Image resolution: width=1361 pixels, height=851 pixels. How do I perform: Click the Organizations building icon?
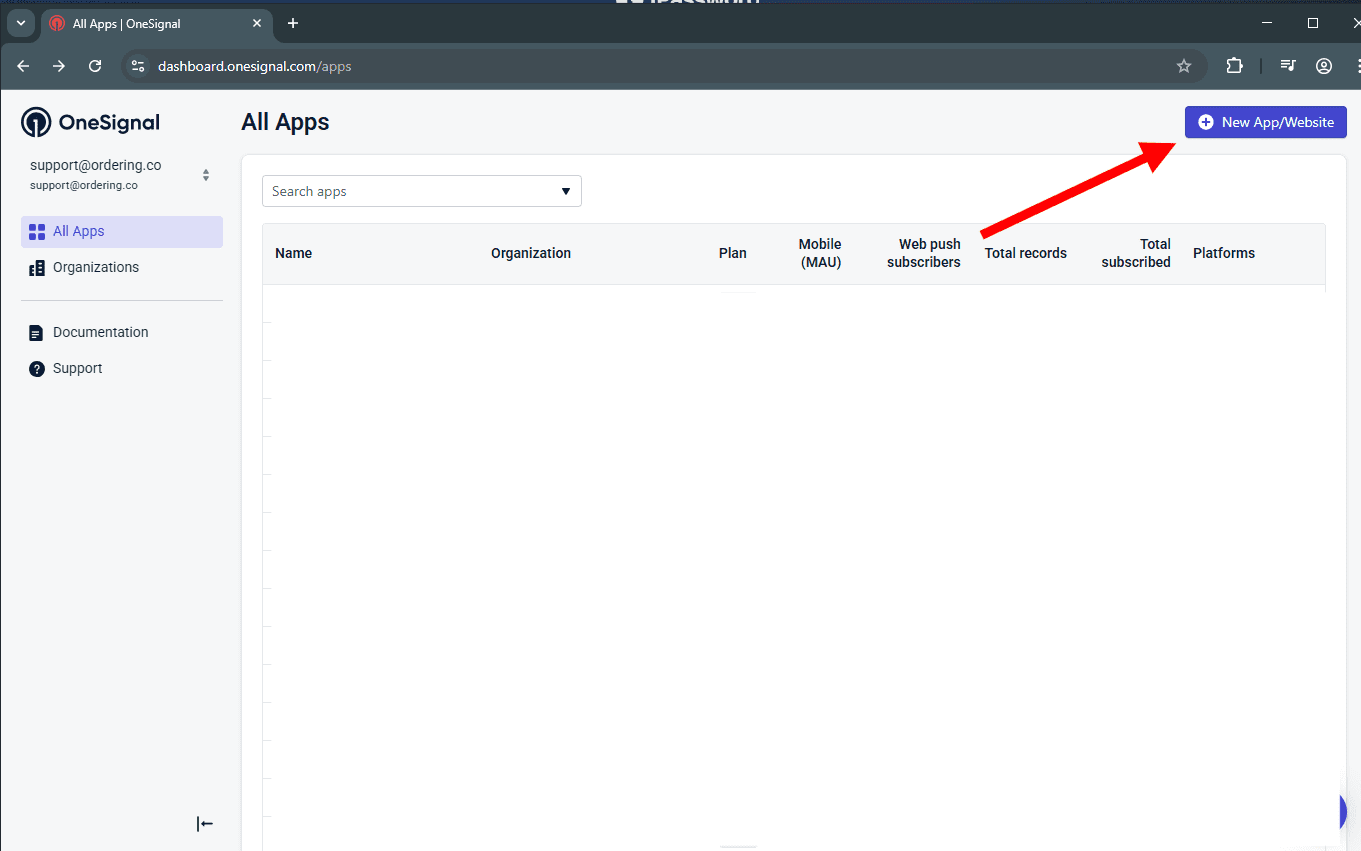[x=37, y=268]
